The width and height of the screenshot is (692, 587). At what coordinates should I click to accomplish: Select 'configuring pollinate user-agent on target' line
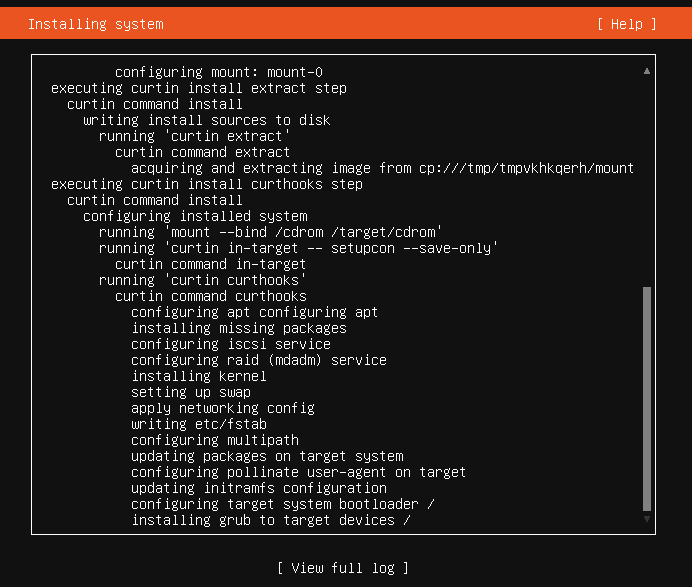coord(299,472)
